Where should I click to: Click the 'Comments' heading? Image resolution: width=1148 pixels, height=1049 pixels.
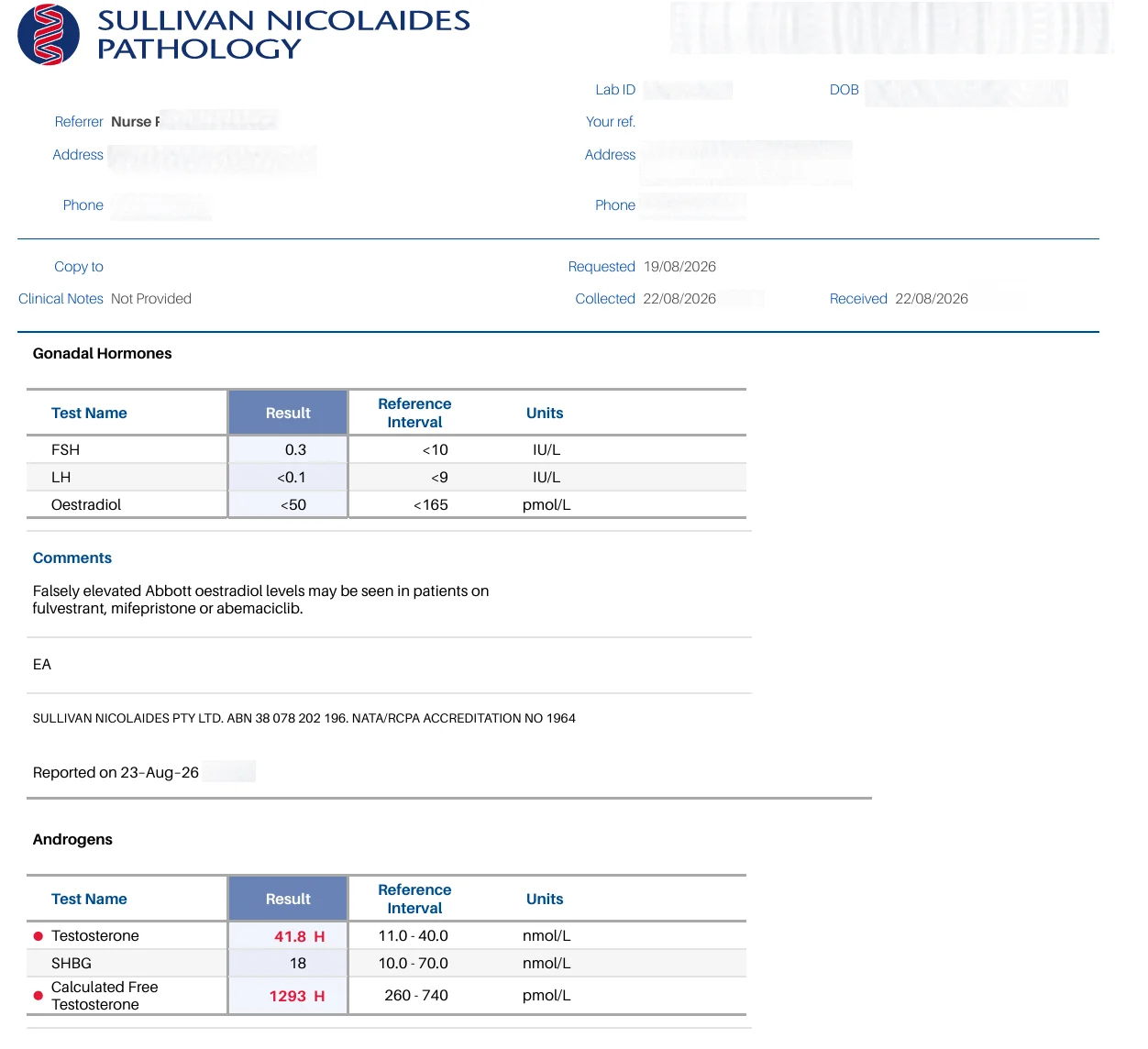72,558
